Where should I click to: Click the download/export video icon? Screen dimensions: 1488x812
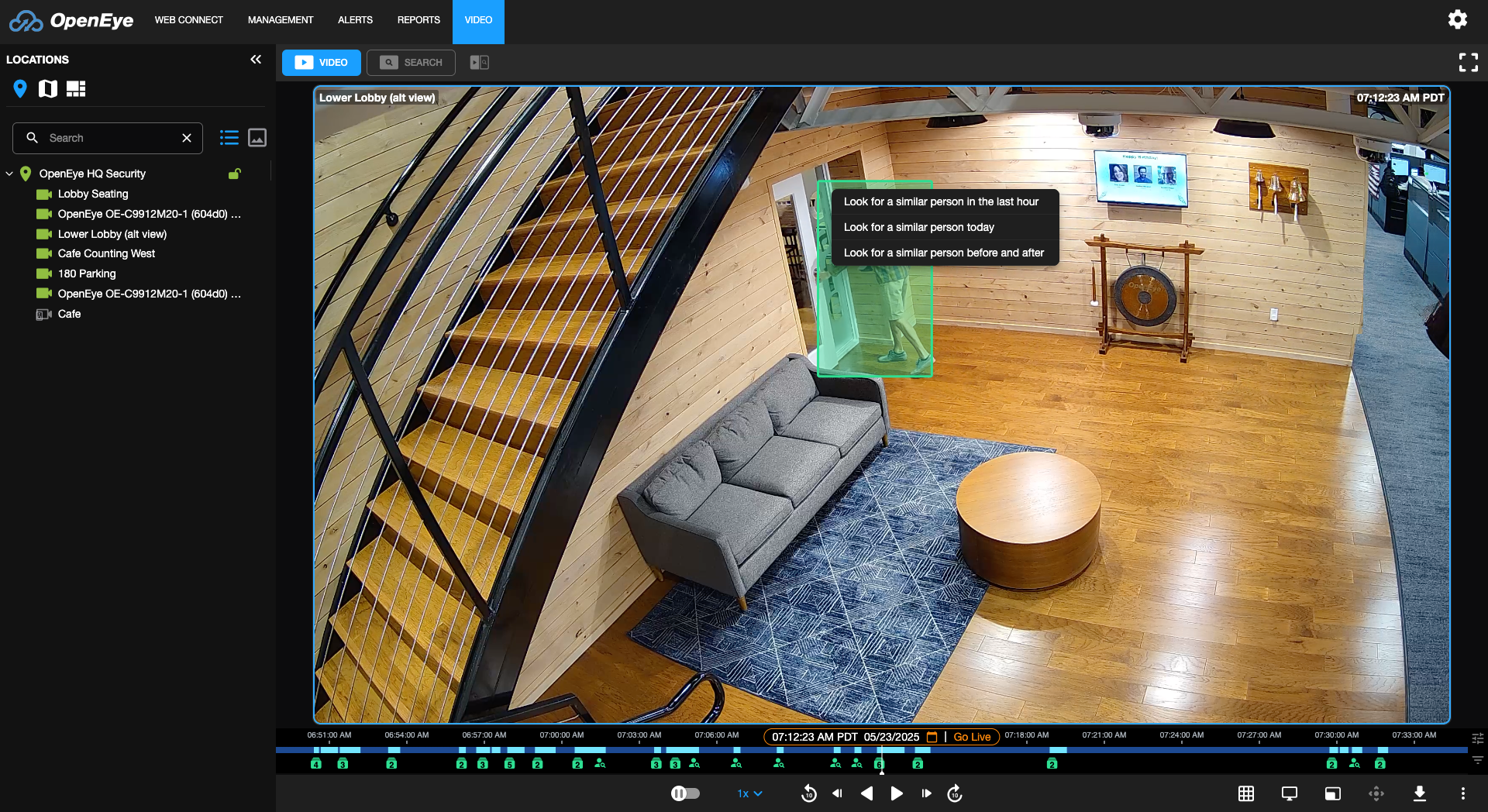click(x=1419, y=793)
